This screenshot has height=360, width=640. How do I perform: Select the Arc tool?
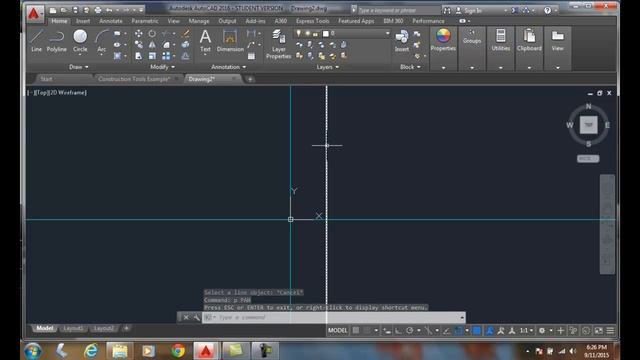(x=101, y=41)
